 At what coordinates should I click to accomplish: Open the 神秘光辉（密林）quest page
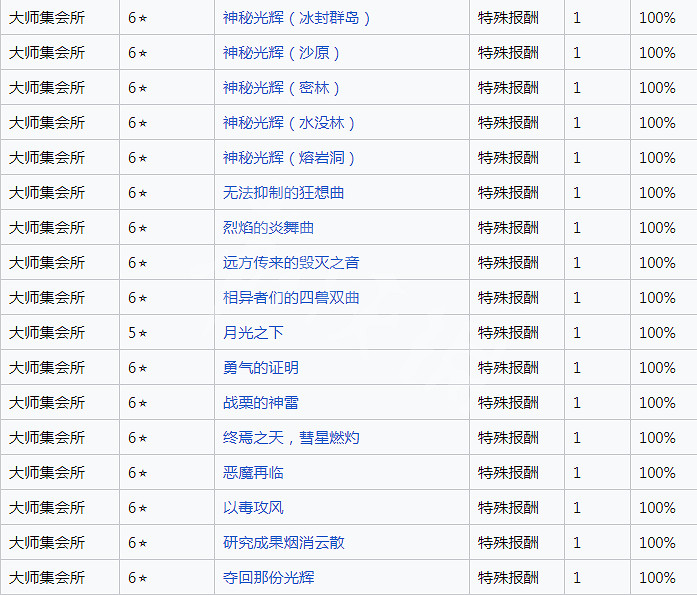(281, 88)
